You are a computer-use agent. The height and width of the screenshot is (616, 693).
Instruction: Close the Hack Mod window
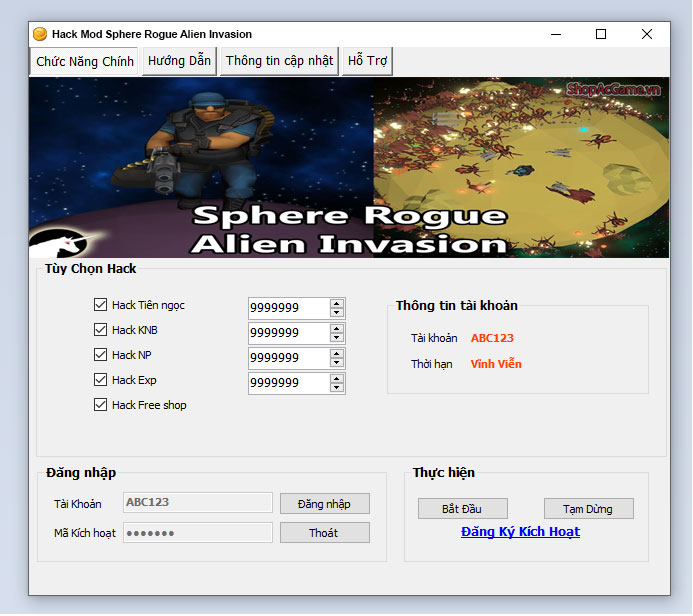647,34
